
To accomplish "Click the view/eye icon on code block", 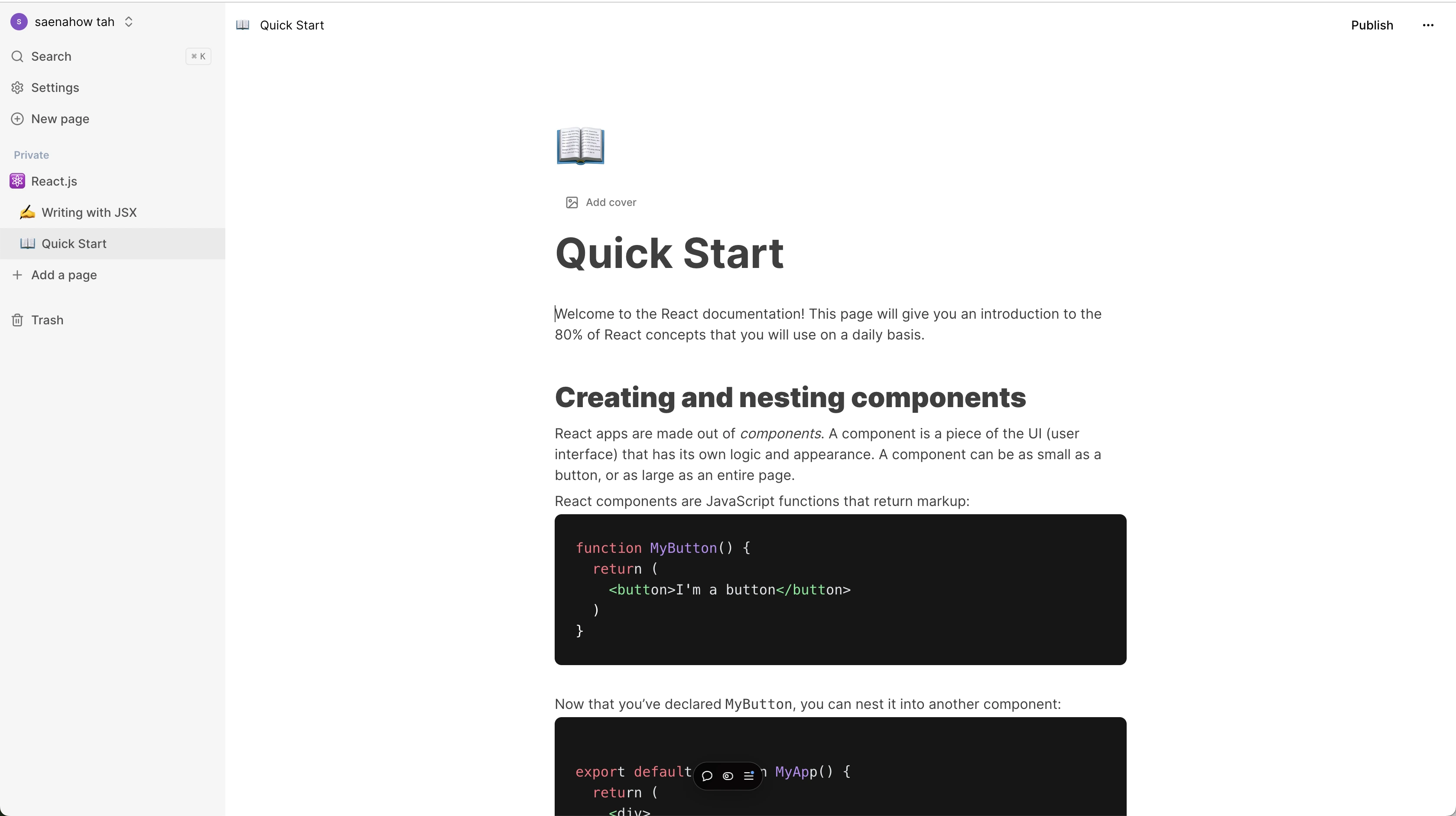I will [x=728, y=775].
